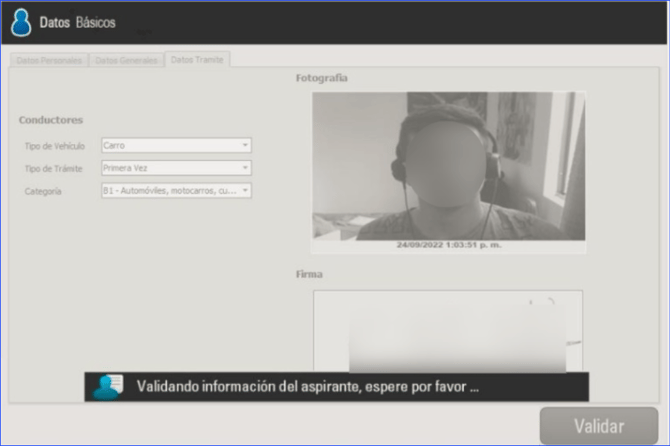
Task: Click the Firma section label
Action: (309, 273)
